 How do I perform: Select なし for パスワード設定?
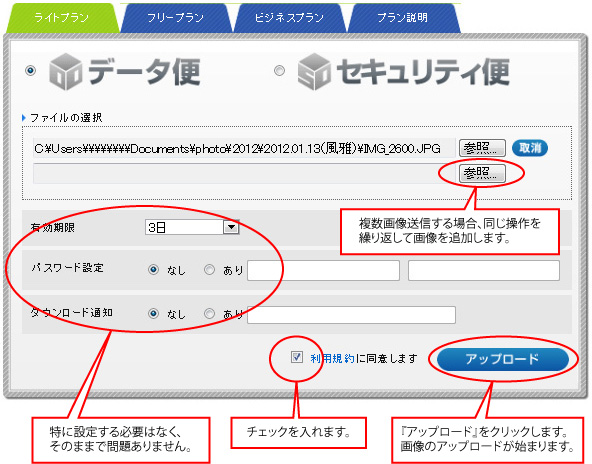[153, 270]
